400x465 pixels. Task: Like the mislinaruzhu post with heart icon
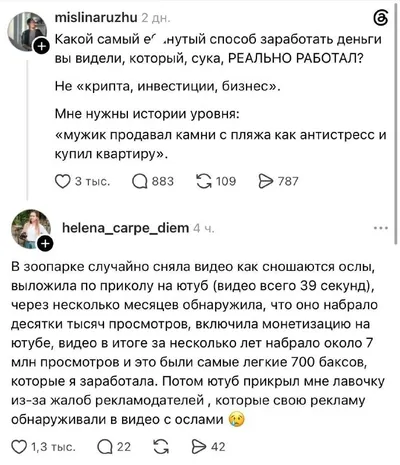click(x=63, y=181)
